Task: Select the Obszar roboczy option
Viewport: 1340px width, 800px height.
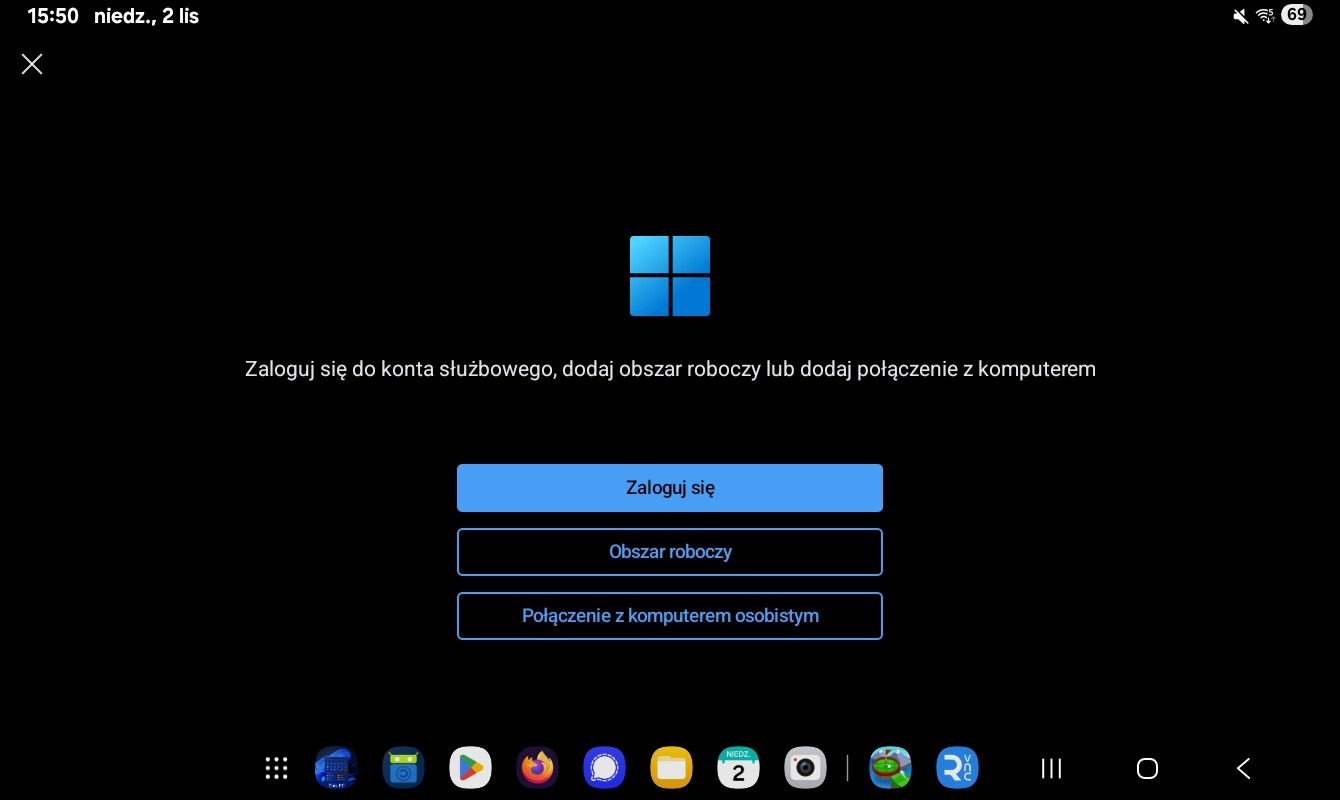Action: (670, 552)
